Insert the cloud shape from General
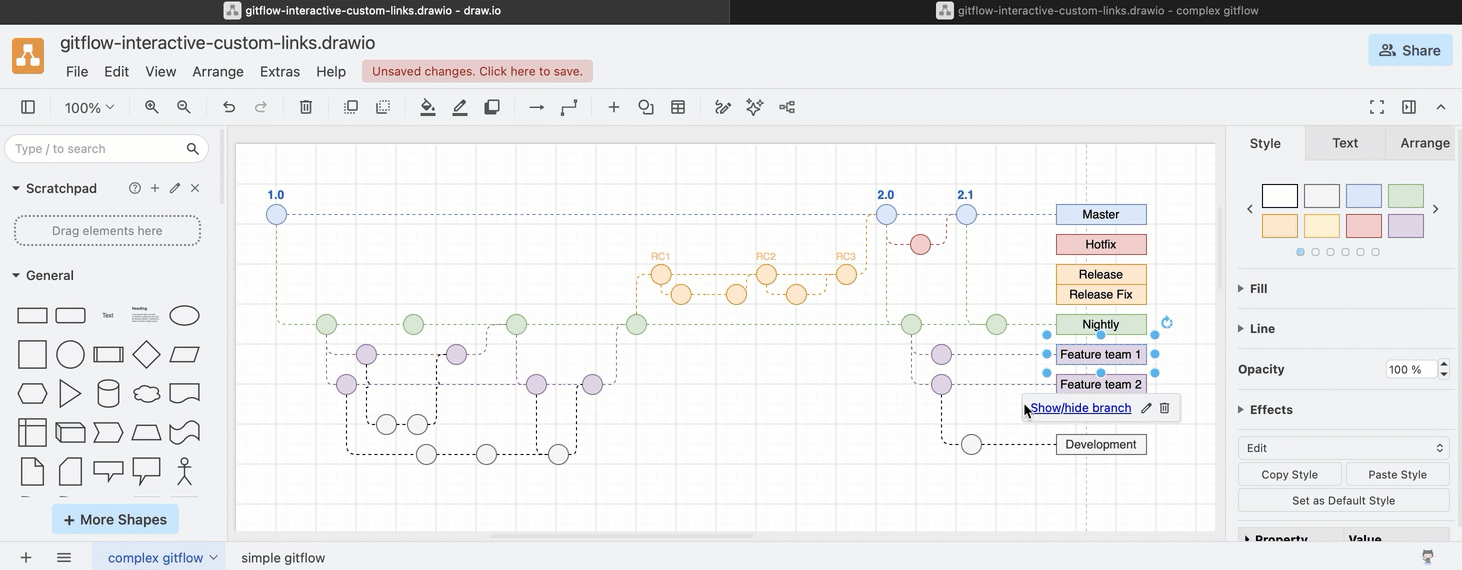The image size is (1462, 570). (146, 393)
